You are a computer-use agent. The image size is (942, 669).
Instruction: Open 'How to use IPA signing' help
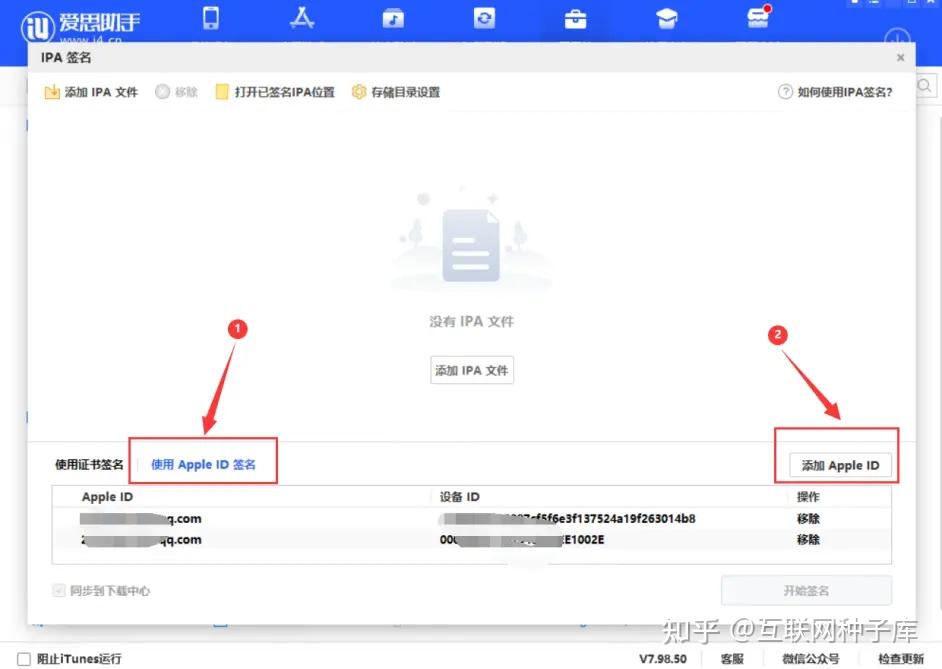(835, 92)
